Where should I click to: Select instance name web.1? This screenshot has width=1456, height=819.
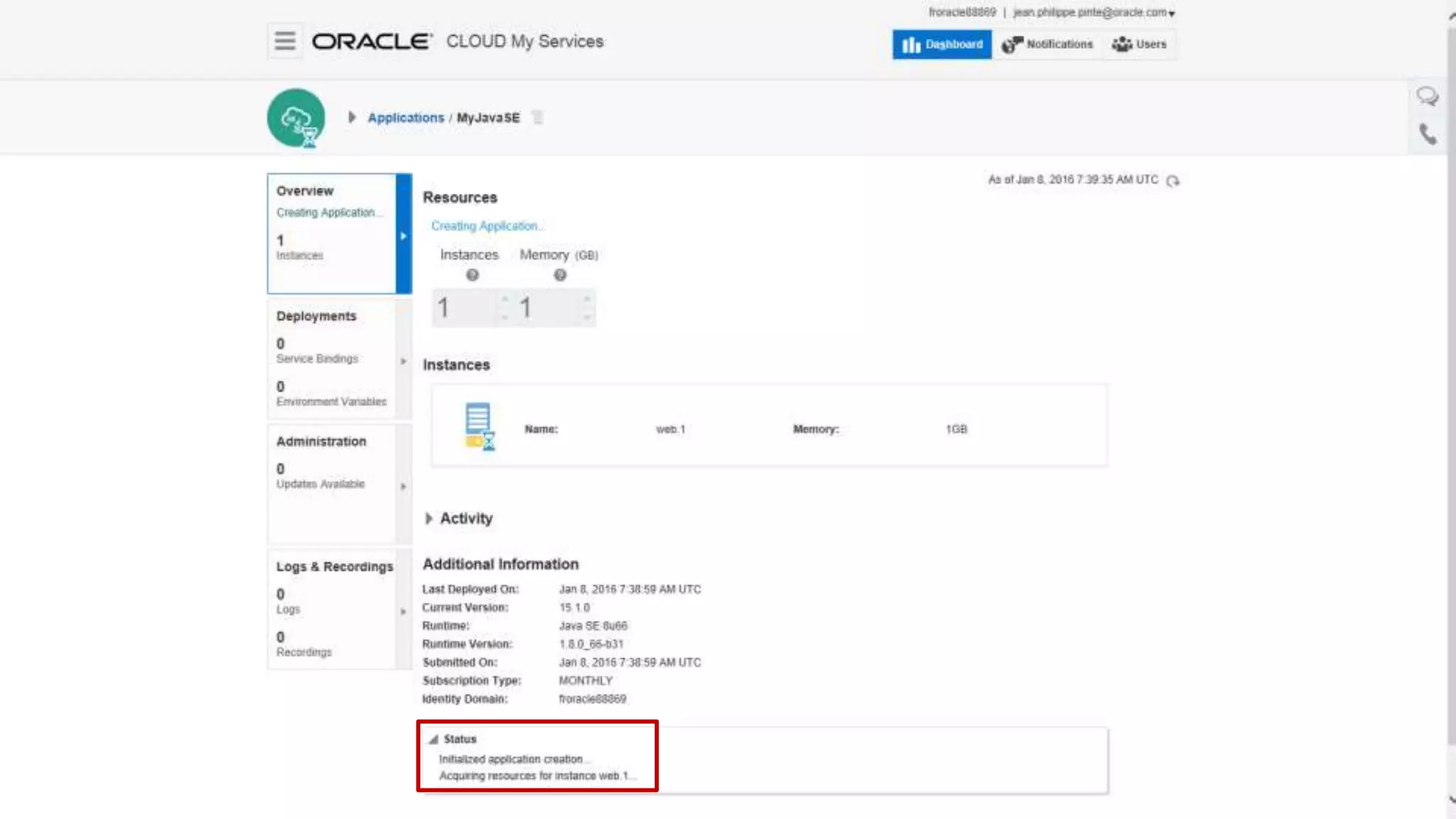pyautogui.click(x=670, y=429)
